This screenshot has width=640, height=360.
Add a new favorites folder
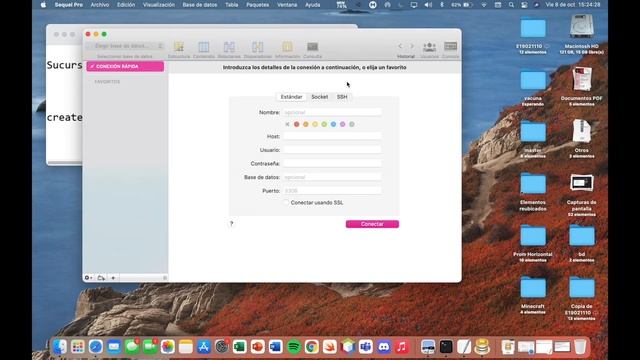click(101, 278)
